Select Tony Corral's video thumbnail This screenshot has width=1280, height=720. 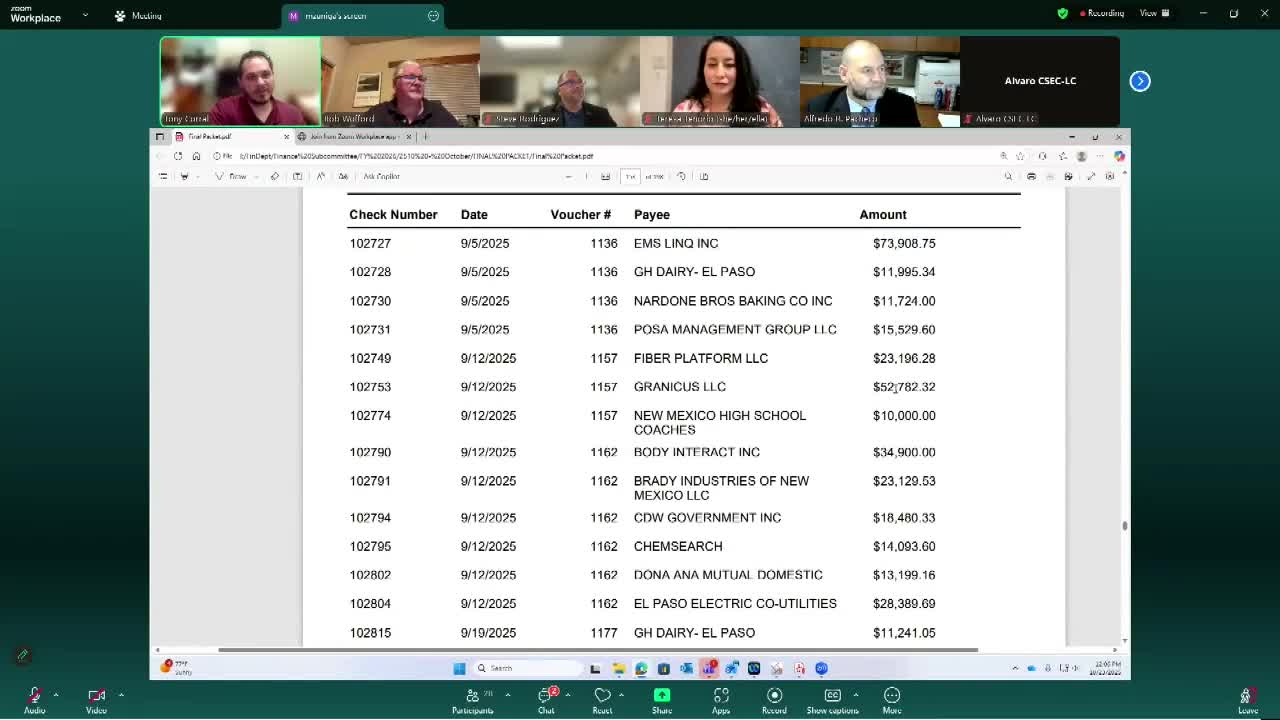pos(240,81)
